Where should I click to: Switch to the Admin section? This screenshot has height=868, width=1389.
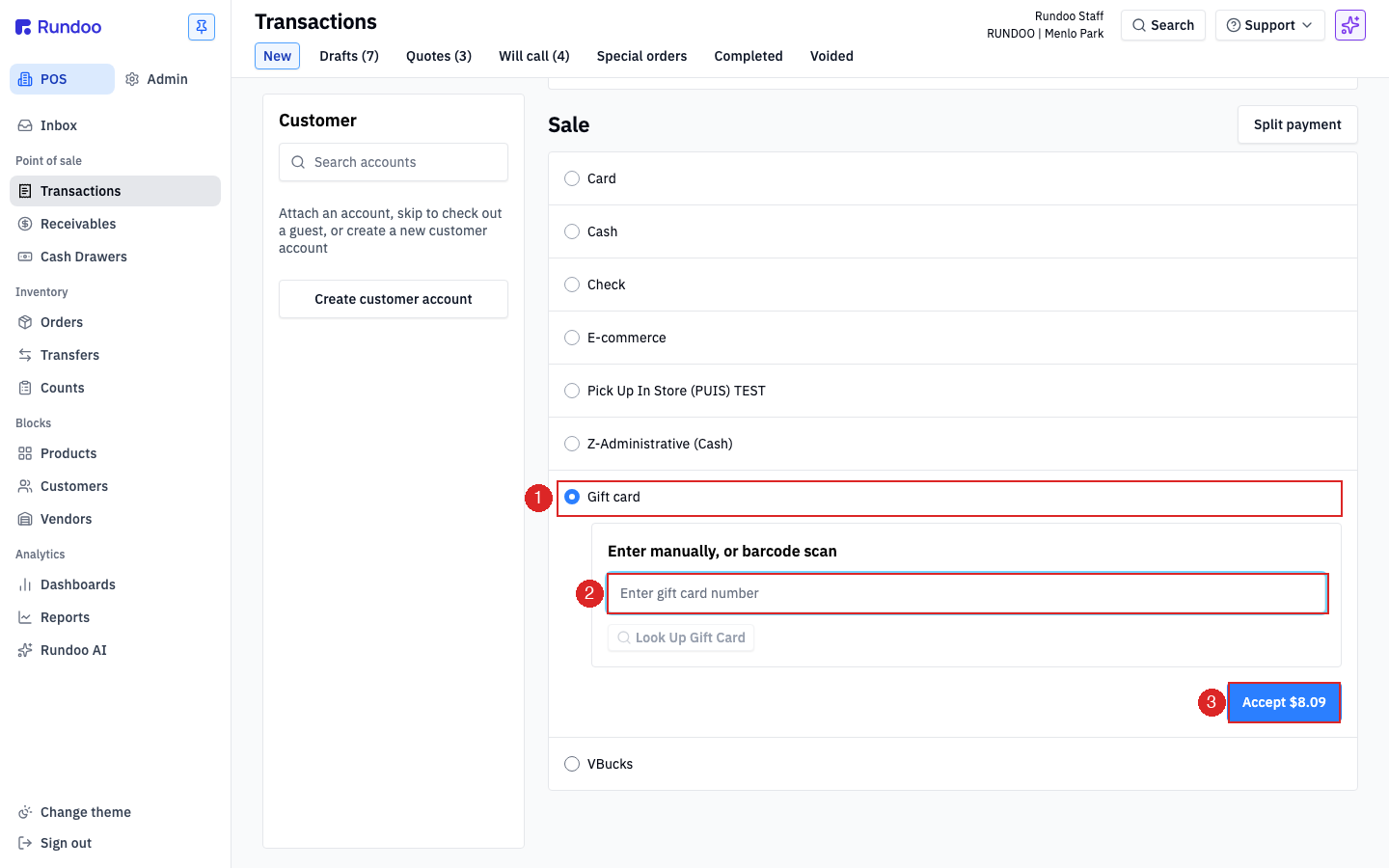coord(157,79)
